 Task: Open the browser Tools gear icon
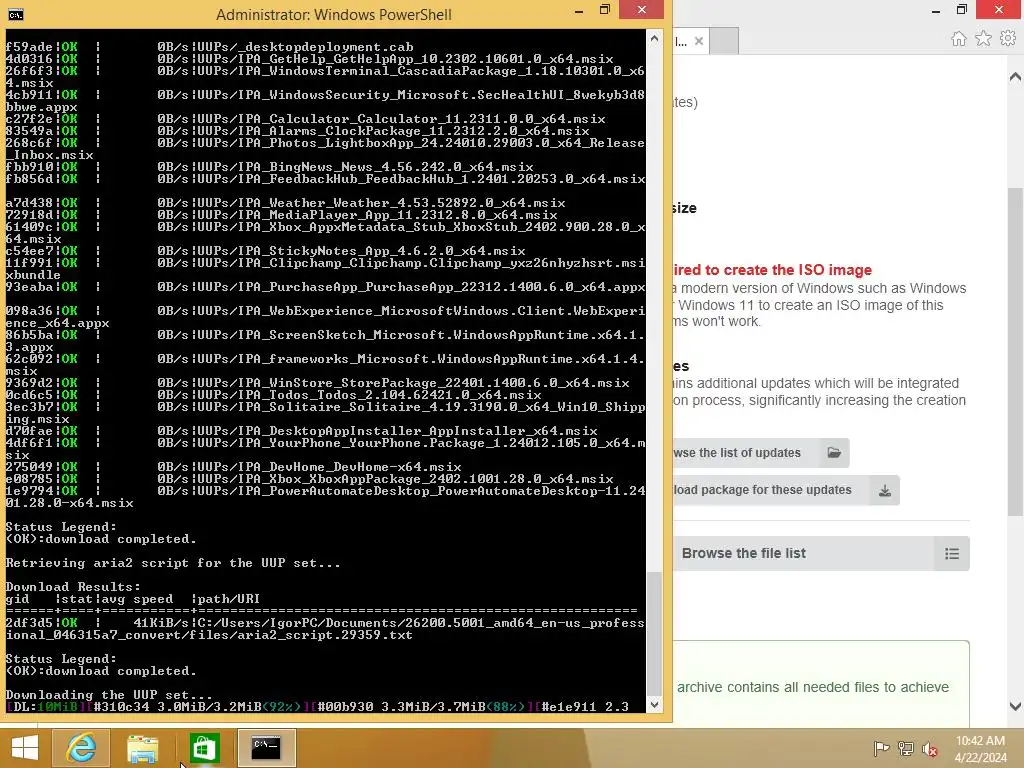pos(1008,39)
